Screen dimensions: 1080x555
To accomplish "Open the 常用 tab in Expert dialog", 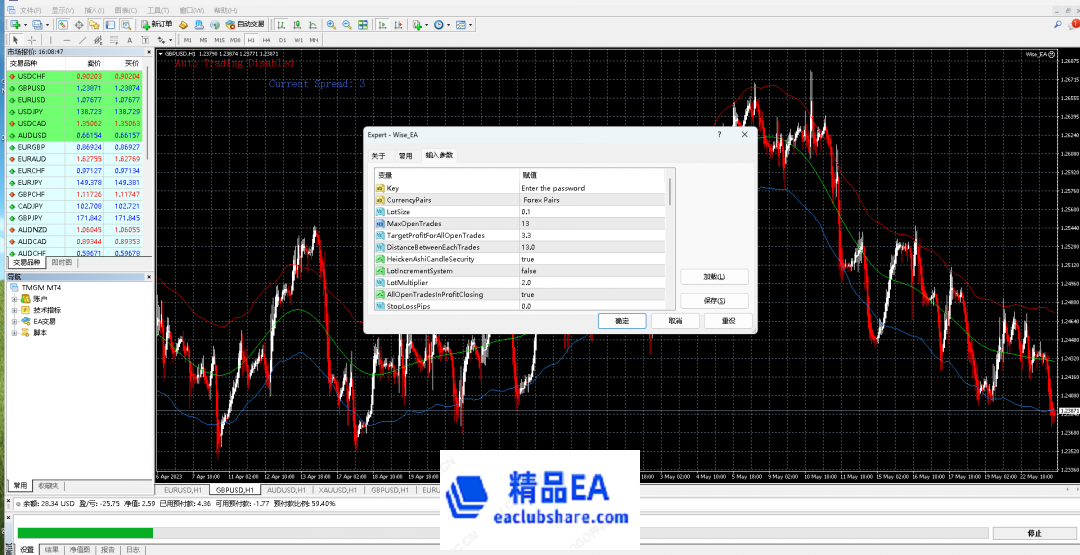I will (405, 156).
